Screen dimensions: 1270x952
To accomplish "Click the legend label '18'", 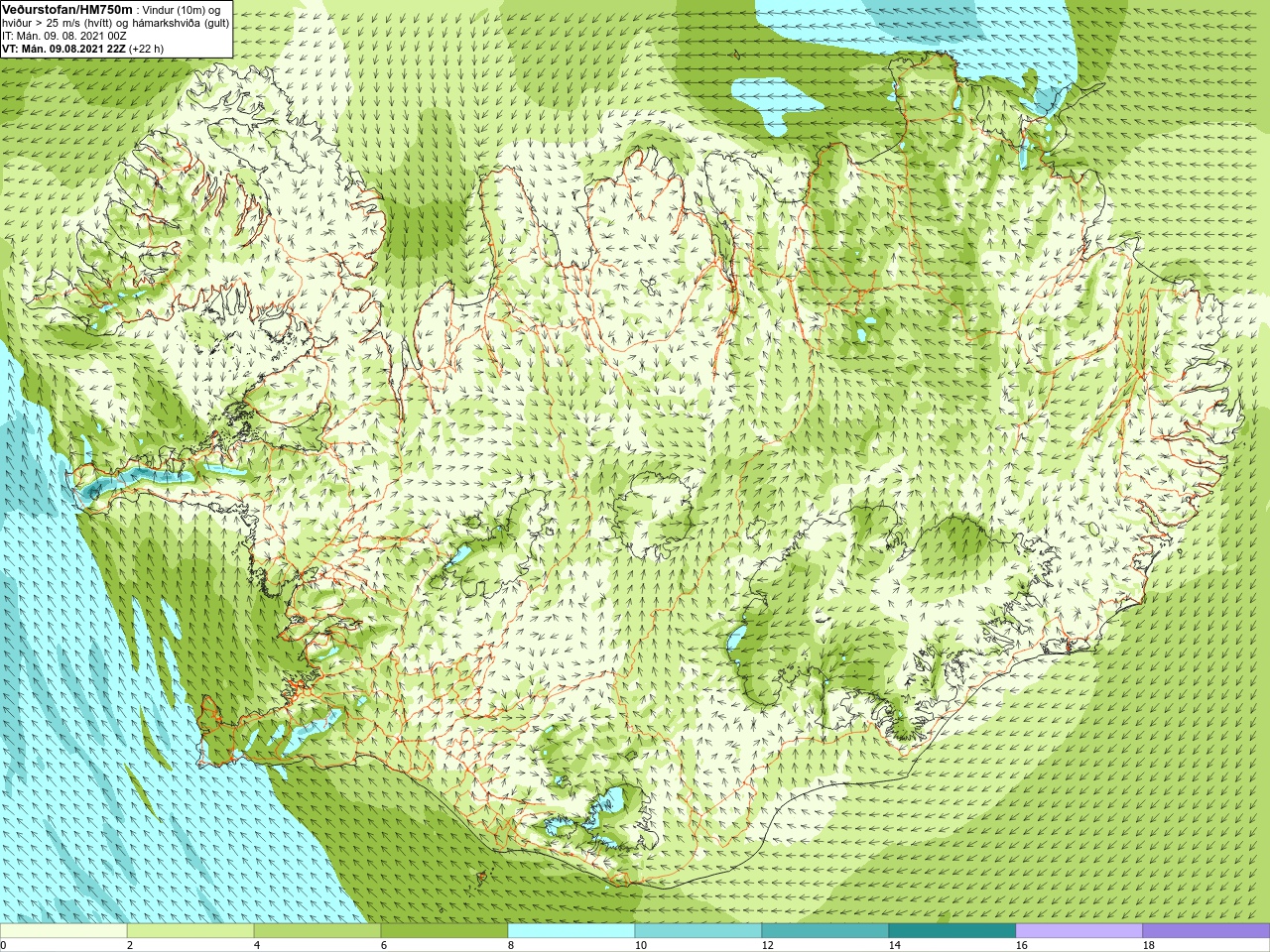I will coord(1149,945).
